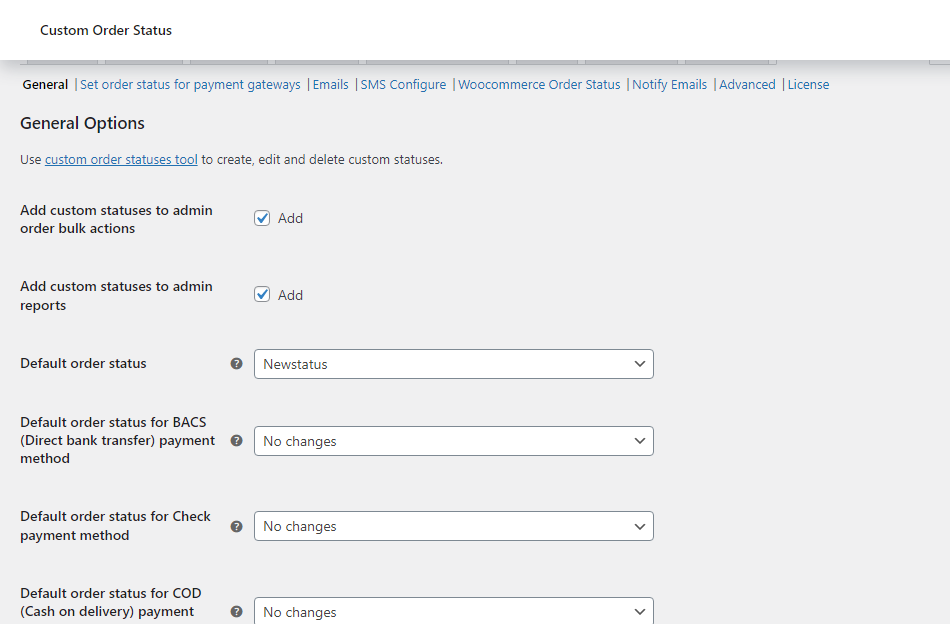Open Set order status for payment gateways
This screenshot has width=950, height=624.
(x=190, y=85)
